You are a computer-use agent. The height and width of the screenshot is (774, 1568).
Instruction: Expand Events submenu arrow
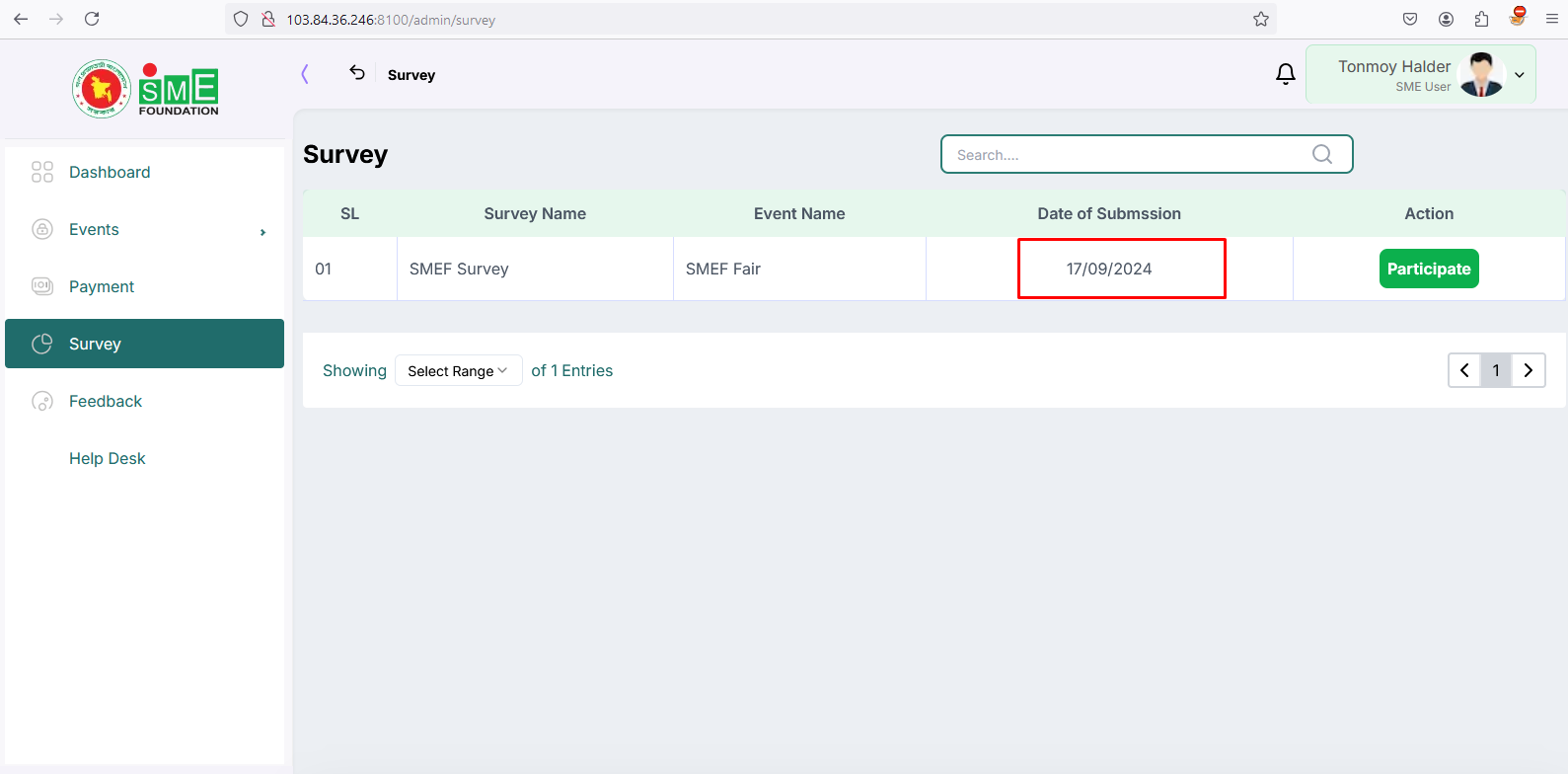(x=262, y=232)
